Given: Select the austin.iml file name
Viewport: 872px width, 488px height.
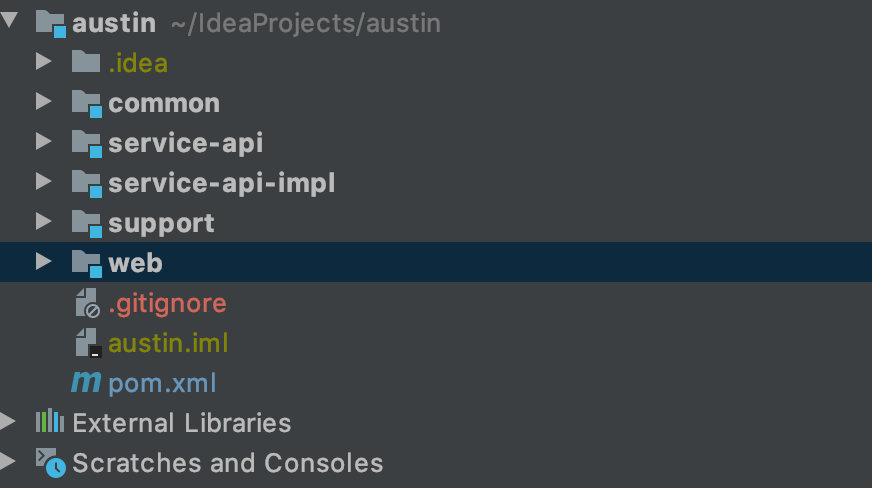Looking at the screenshot, I should [168, 343].
